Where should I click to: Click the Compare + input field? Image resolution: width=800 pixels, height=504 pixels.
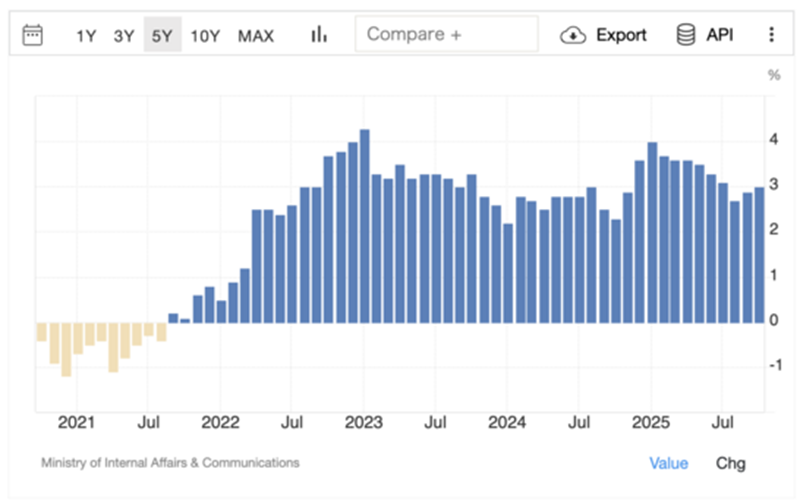[446, 34]
